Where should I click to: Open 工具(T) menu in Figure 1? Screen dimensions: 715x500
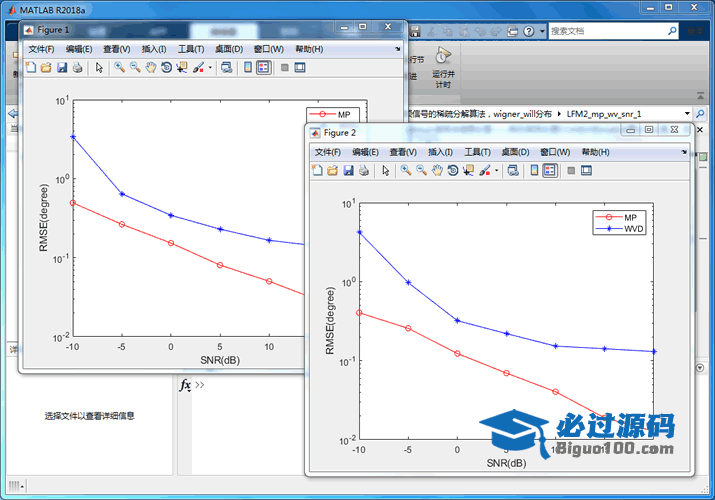pyautogui.click(x=191, y=49)
